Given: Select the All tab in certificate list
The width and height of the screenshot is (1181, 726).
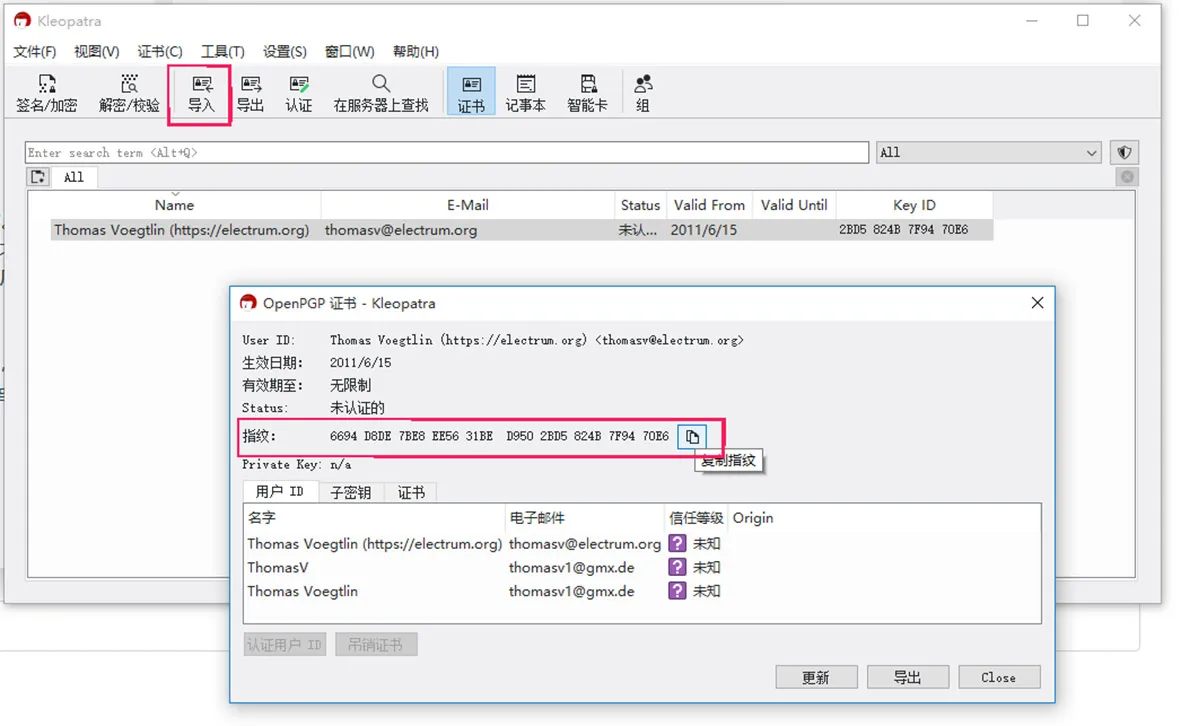Looking at the screenshot, I should [x=73, y=177].
